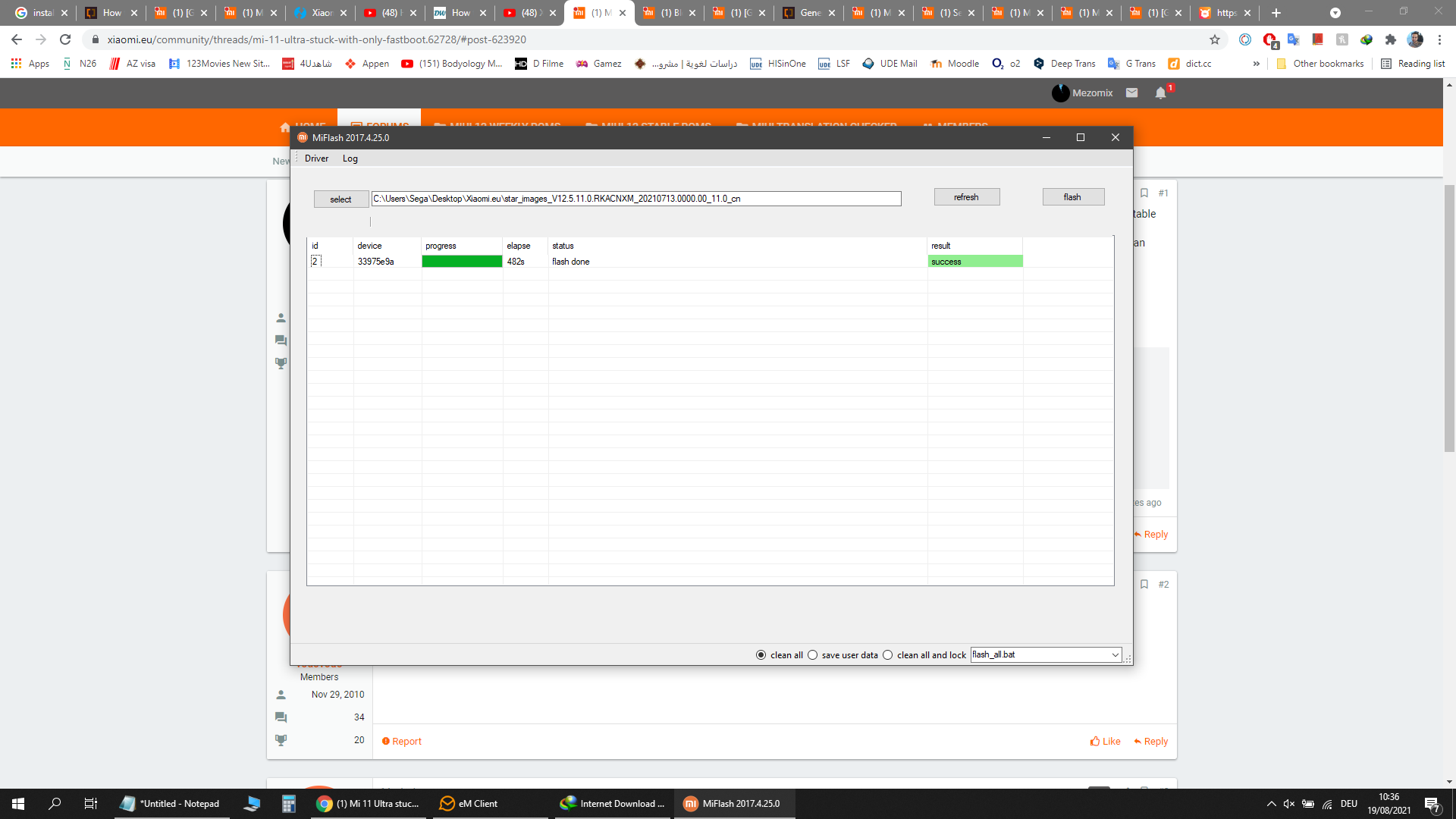1456x819 pixels.
Task: Click Reply on the first post
Action: [x=1152, y=535]
